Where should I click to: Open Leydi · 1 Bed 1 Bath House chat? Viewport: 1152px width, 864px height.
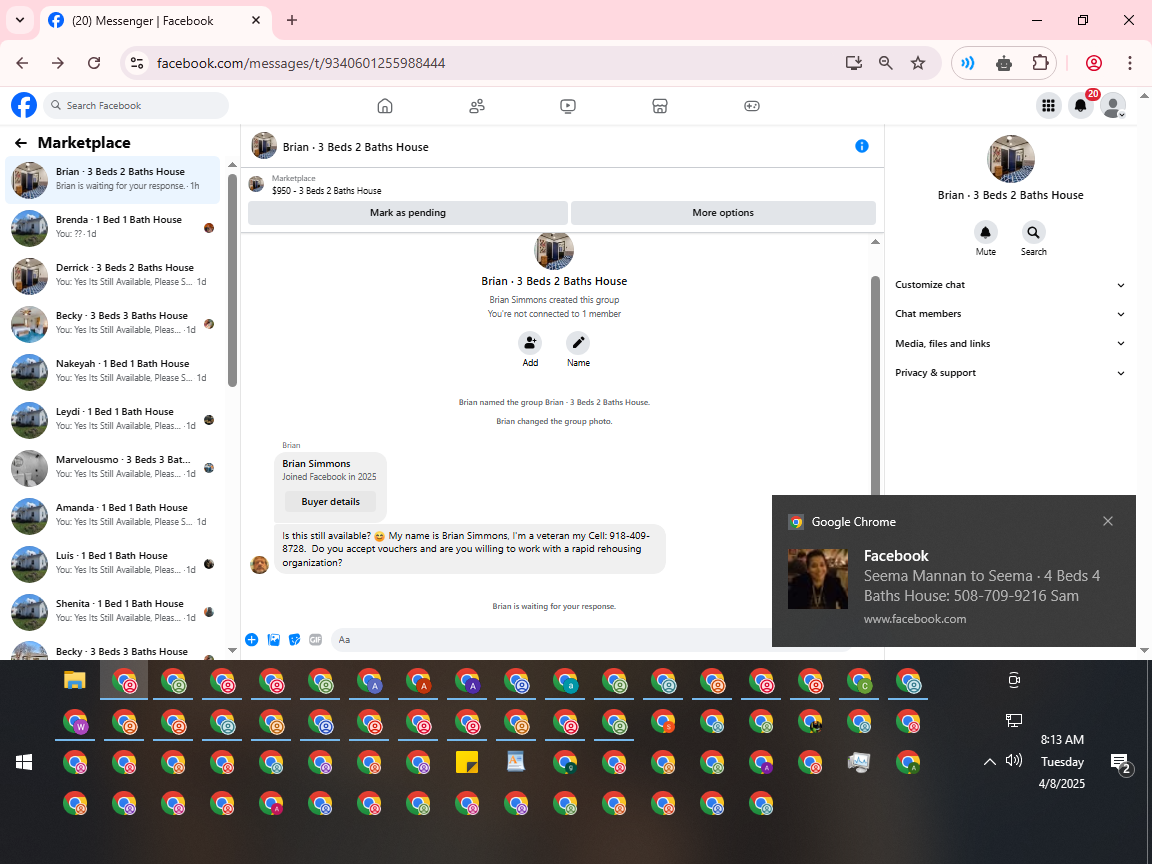(112, 420)
